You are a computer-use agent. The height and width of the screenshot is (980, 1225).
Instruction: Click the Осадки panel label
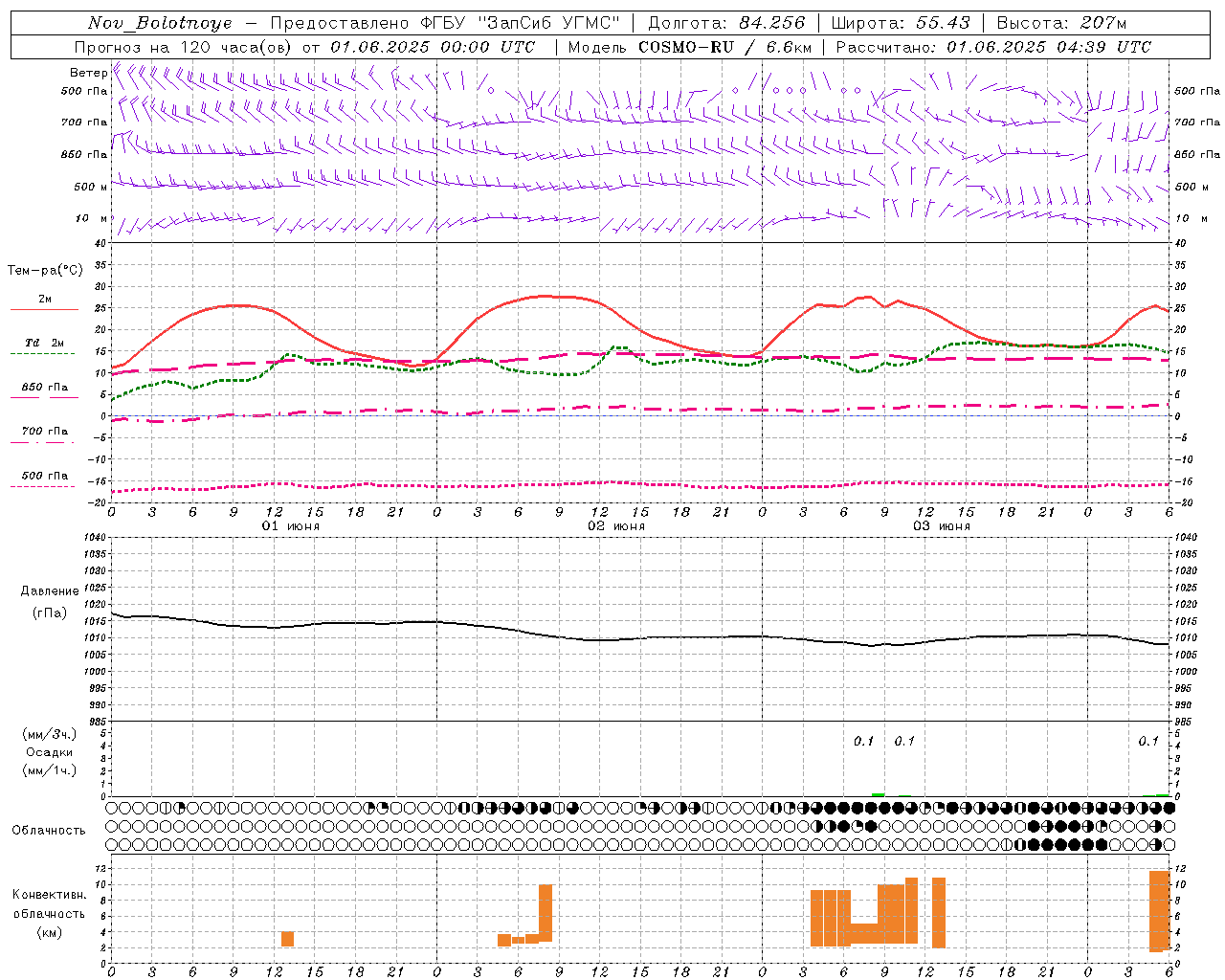[x=50, y=752]
